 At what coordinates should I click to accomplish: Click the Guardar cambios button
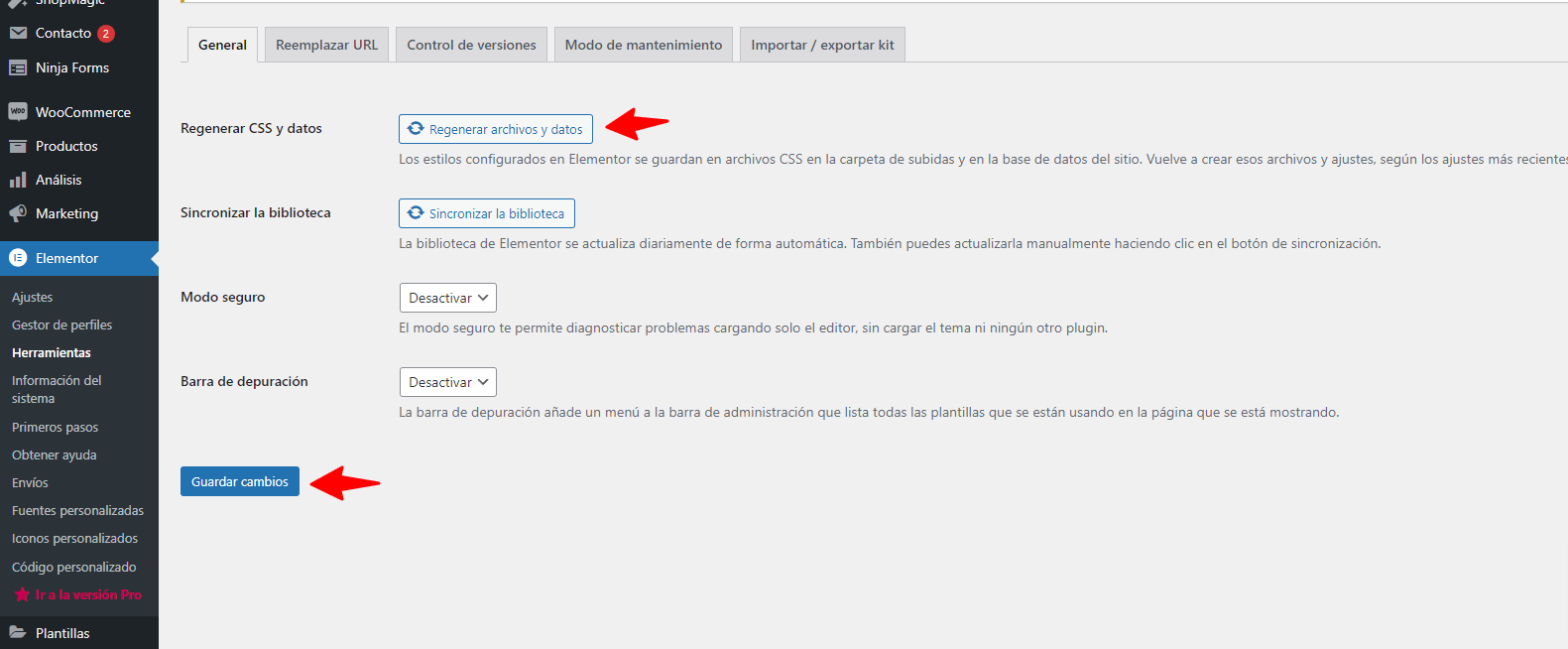pyautogui.click(x=240, y=481)
